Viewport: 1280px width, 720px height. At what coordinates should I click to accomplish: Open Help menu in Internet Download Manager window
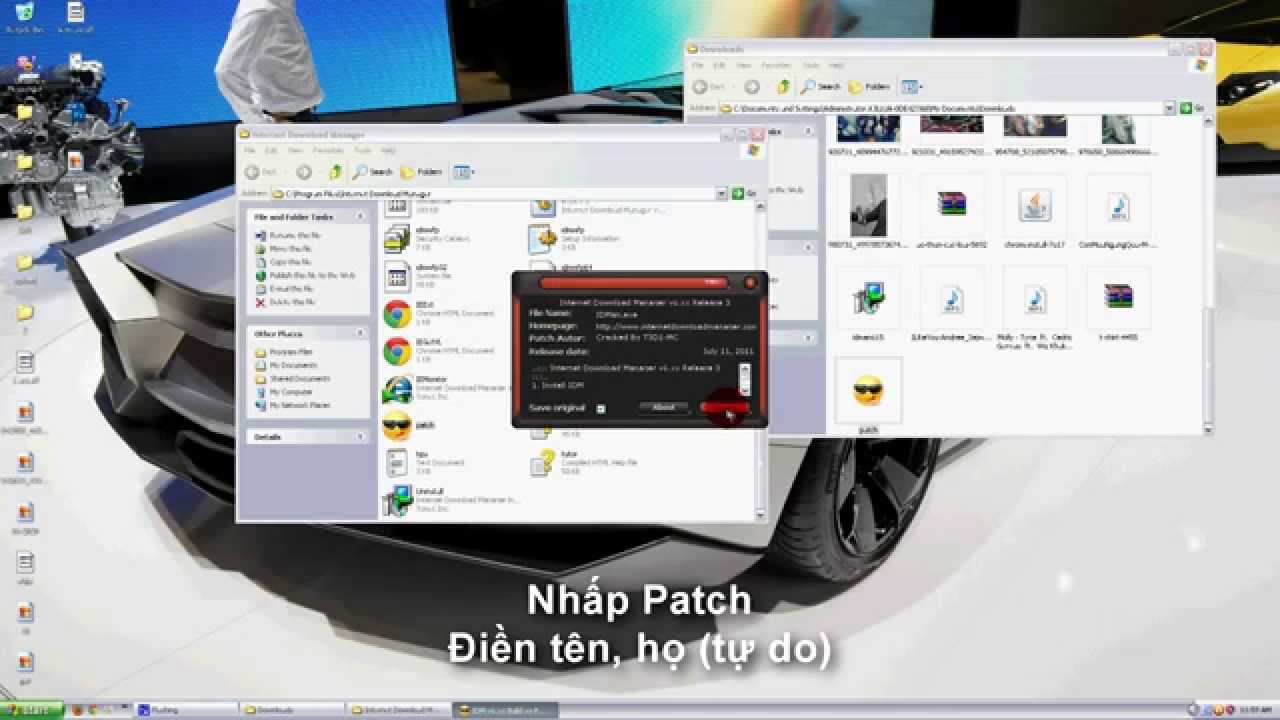[388, 150]
